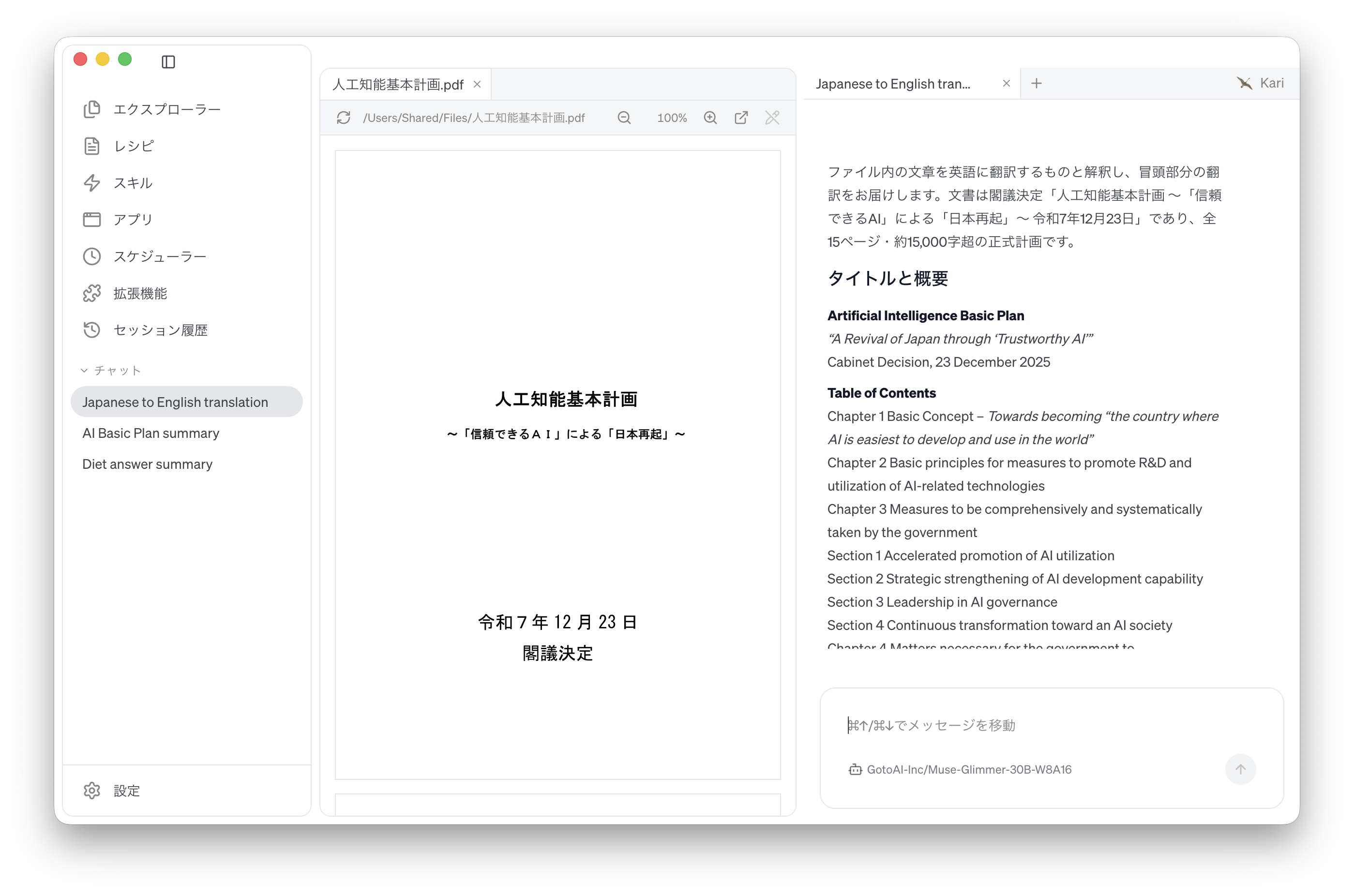This screenshot has height=896, width=1354.
Task: Open スキル lightning icon
Action: pyautogui.click(x=91, y=183)
